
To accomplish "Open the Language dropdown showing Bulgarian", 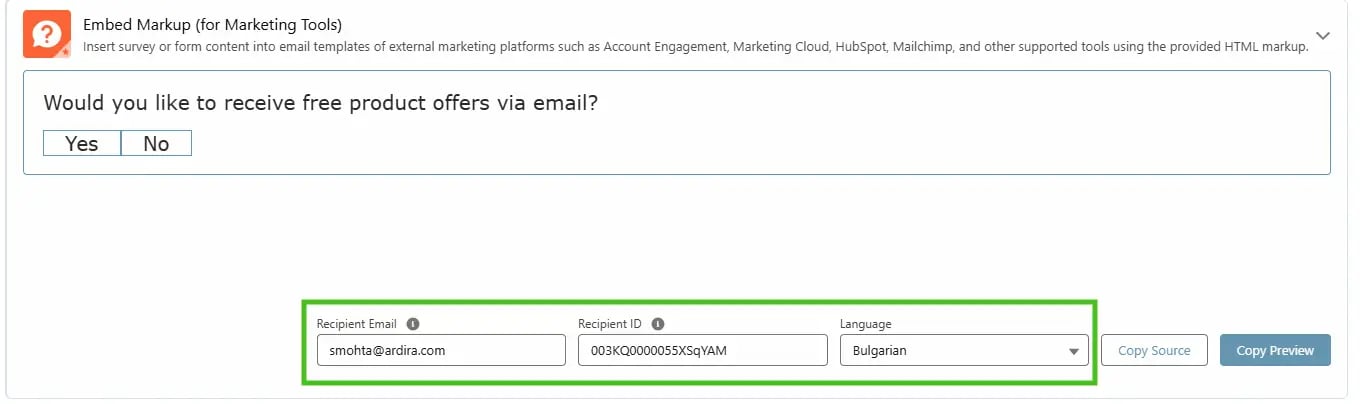I will click(964, 351).
